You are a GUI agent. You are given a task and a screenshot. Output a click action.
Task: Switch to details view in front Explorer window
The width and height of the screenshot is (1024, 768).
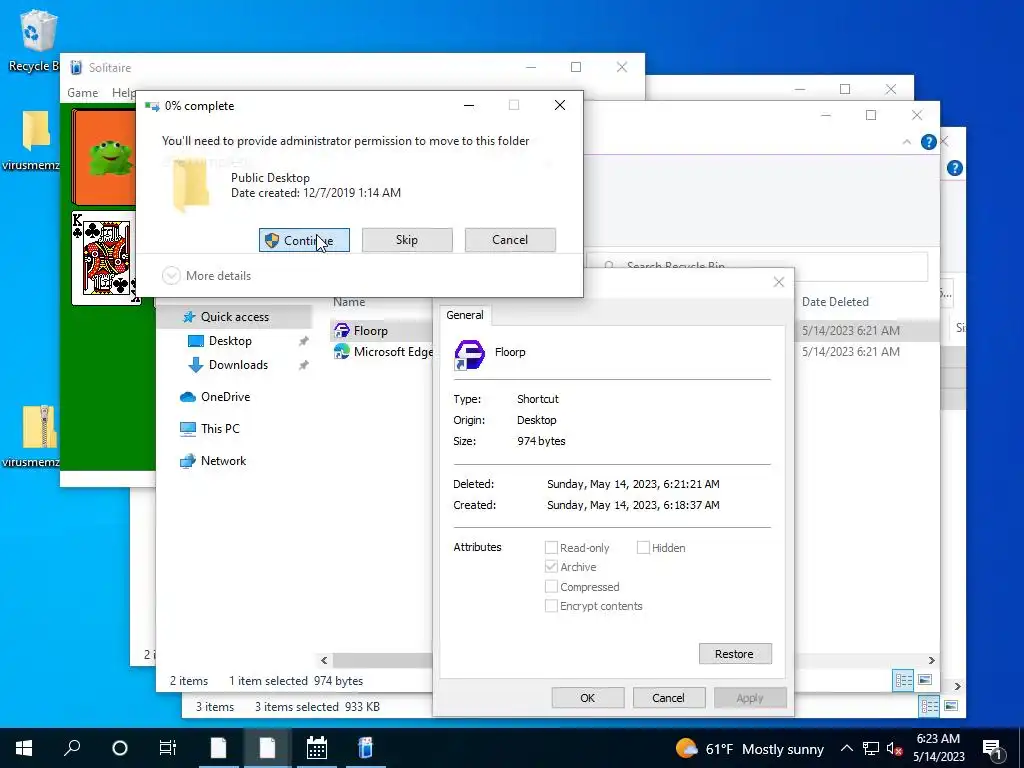(904, 680)
